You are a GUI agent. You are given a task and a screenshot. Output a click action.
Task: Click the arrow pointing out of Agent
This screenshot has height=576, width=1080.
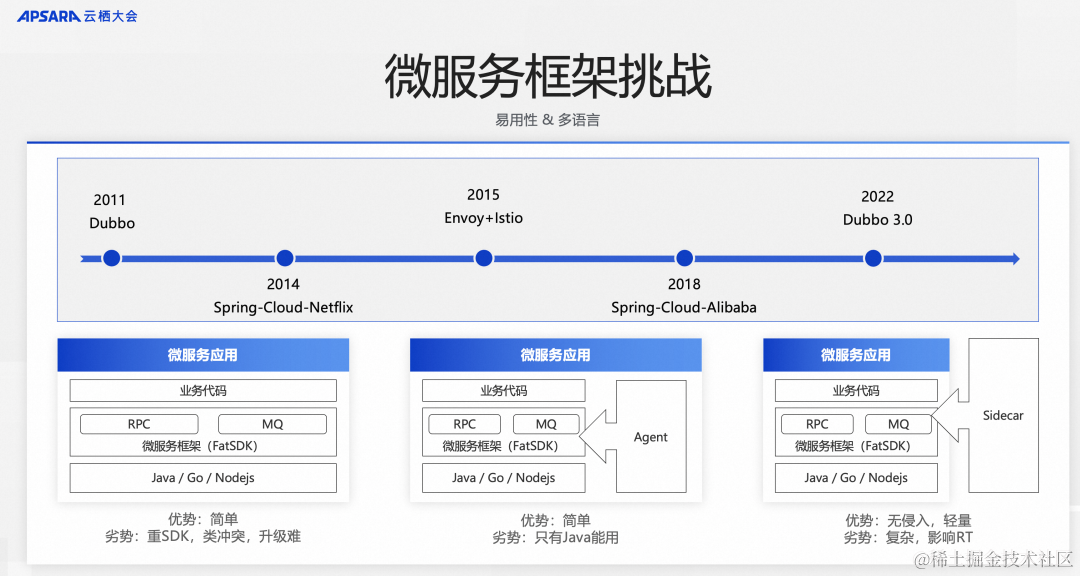tap(597, 436)
